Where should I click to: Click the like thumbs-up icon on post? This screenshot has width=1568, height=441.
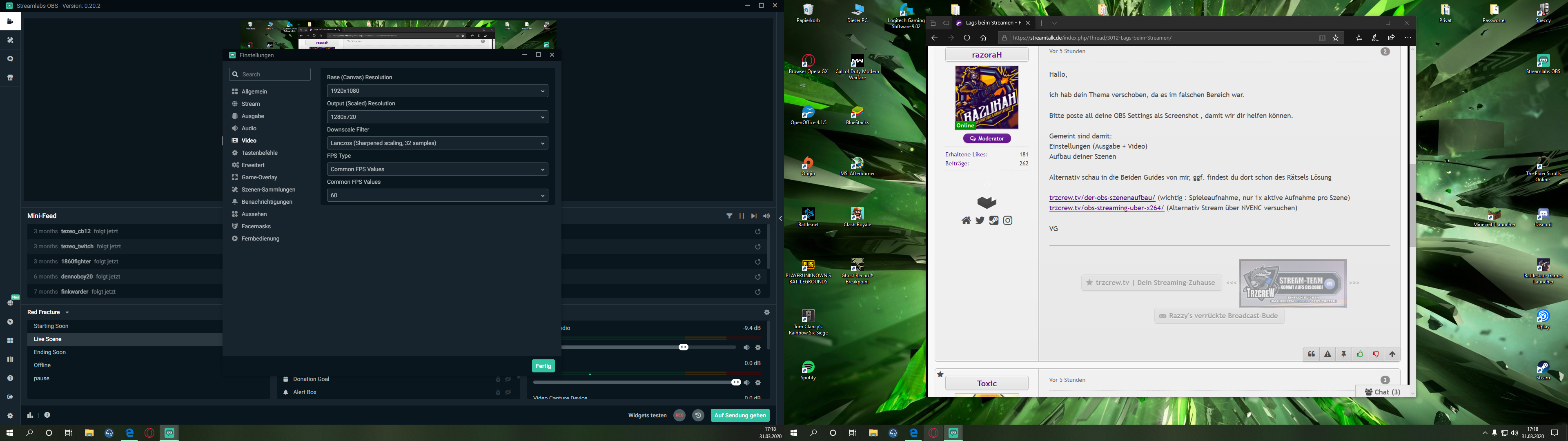(x=1360, y=354)
